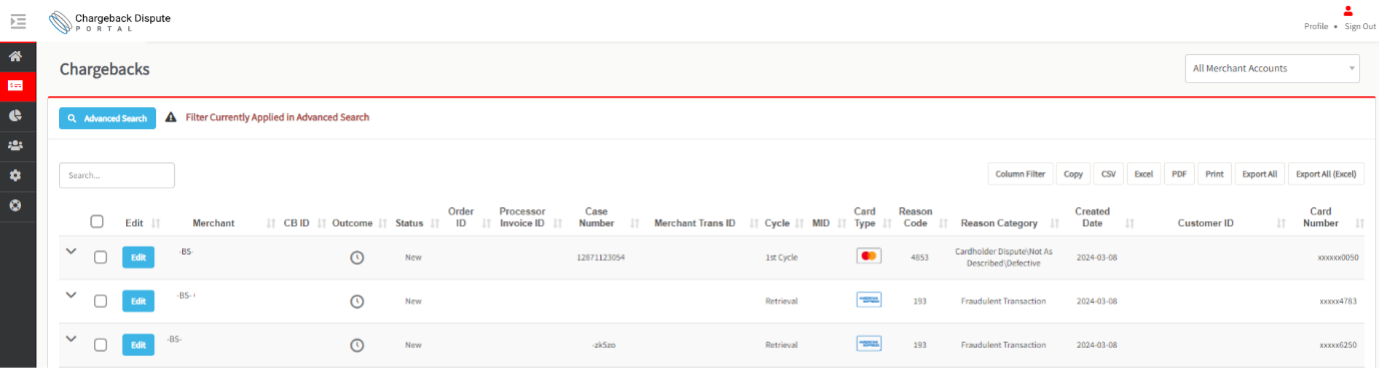Open the Advanced Search panel
Image resolution: width=1384 pixels, height=372 pixels.
pos(107,118)
